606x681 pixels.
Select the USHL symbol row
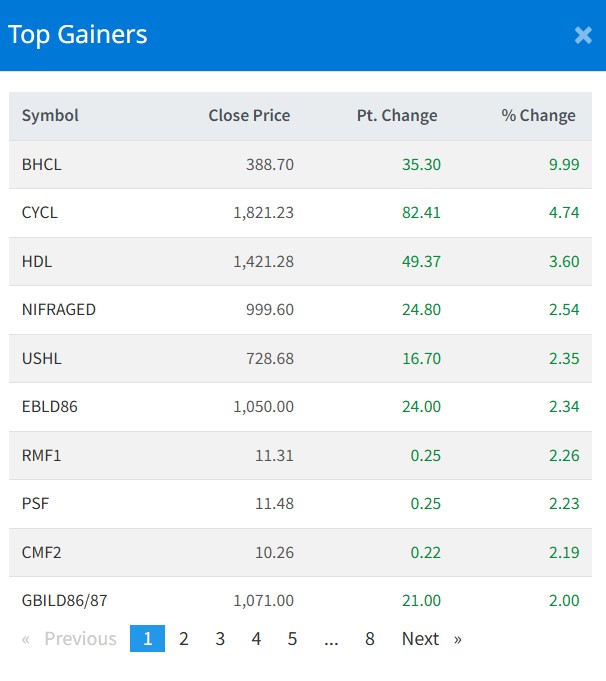coord(41,358)
